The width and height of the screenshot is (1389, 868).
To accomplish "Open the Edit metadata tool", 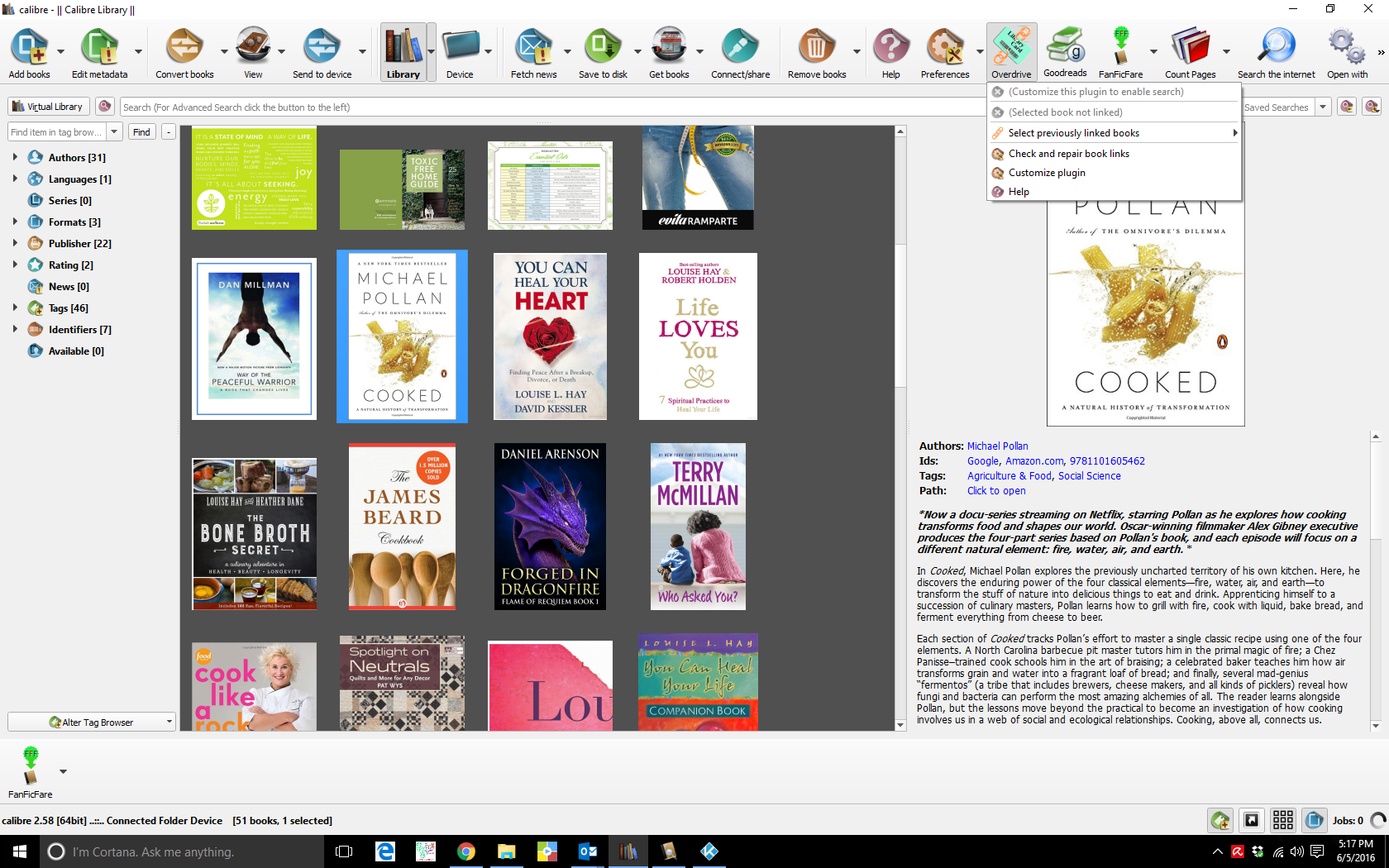I will click(x=99, y=46).
